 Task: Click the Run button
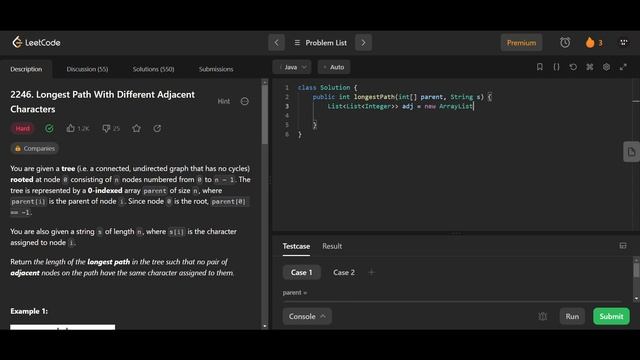tap(572, 316)
